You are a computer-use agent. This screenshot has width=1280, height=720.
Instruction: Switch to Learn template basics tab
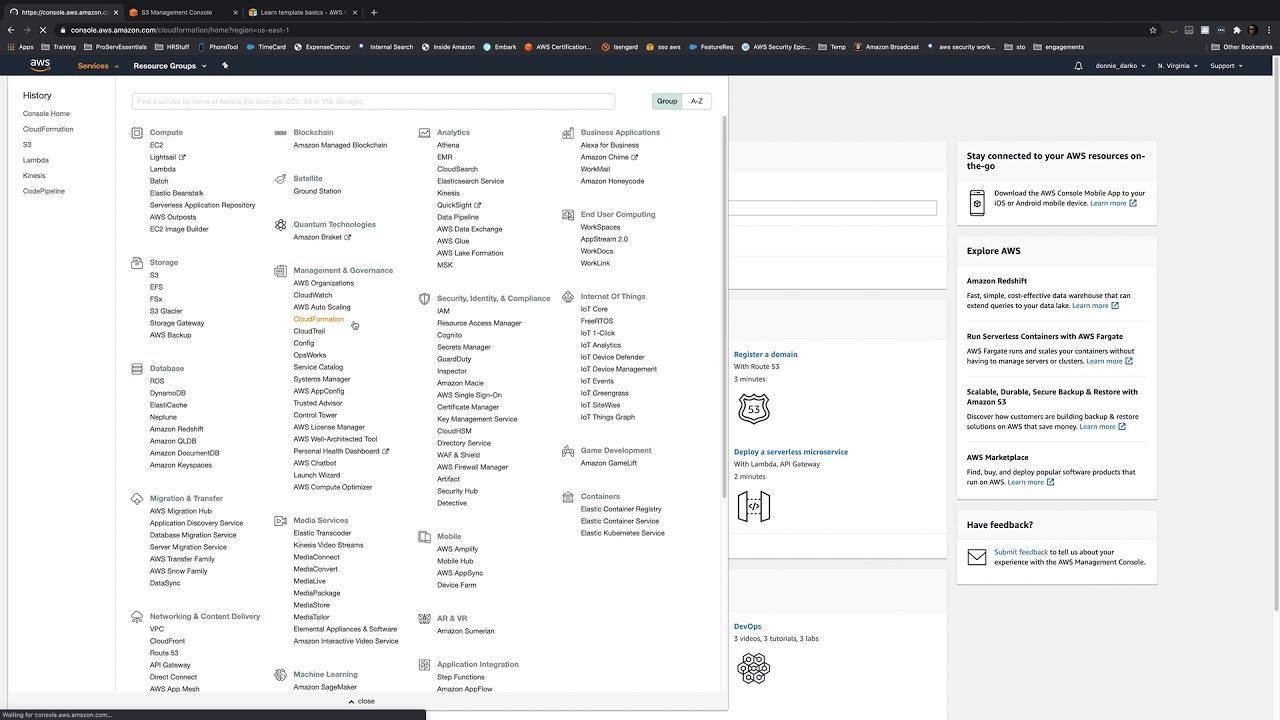303,12
